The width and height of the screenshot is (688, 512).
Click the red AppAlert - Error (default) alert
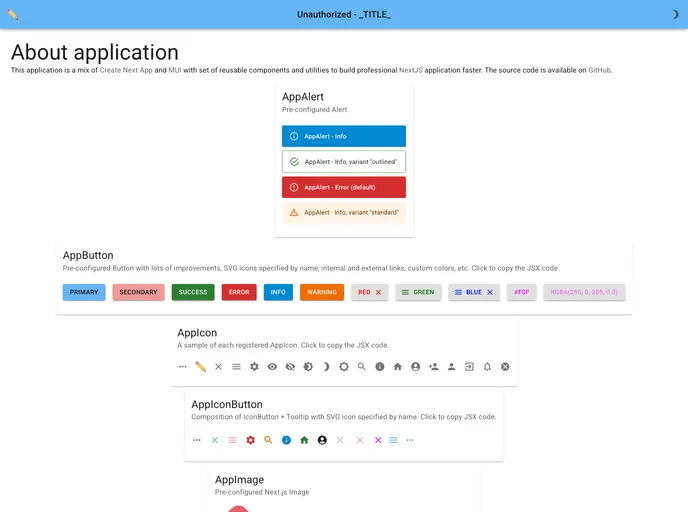coord(344,187)
